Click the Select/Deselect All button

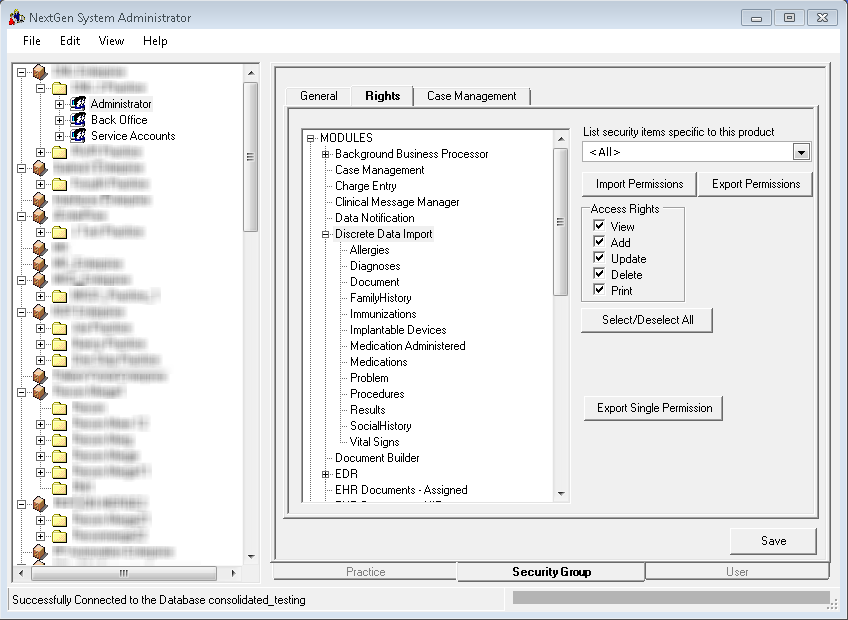pyautogui.click(x=647, y=320)
